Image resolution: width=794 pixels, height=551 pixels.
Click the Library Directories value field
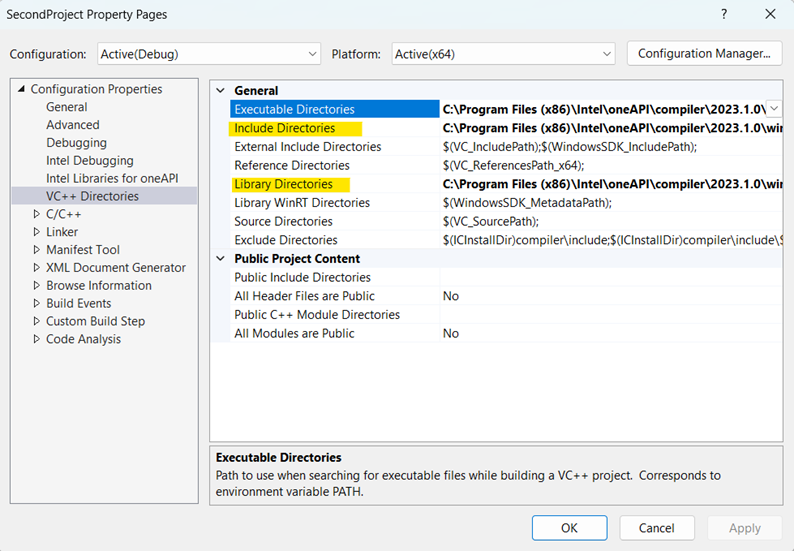(x=610, y=184)
